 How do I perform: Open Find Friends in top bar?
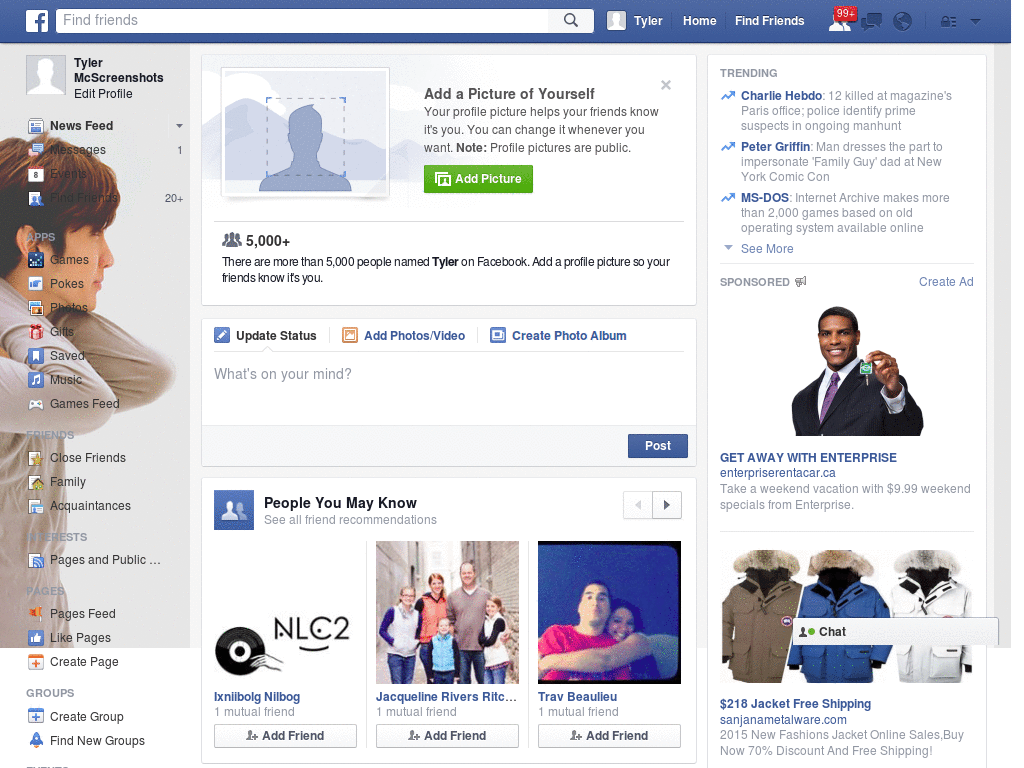769,21
